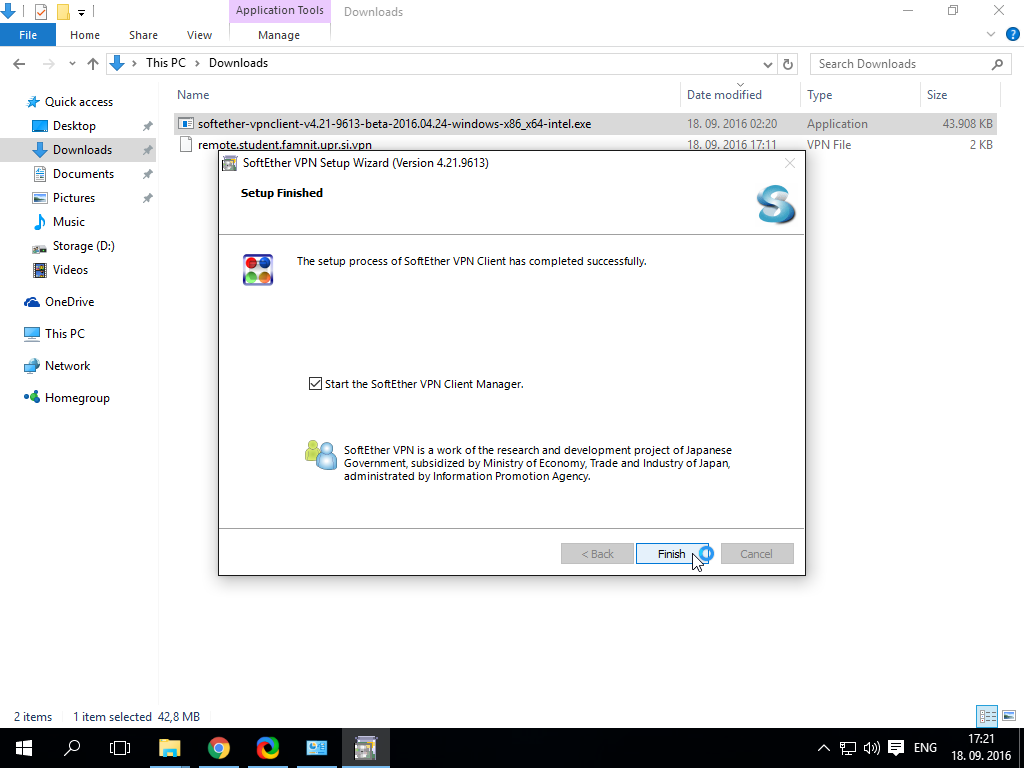Click the taskbar clock showing 17:21
Screen dimensions: 1024x768
pyautogui.click(x=981, y=748)
